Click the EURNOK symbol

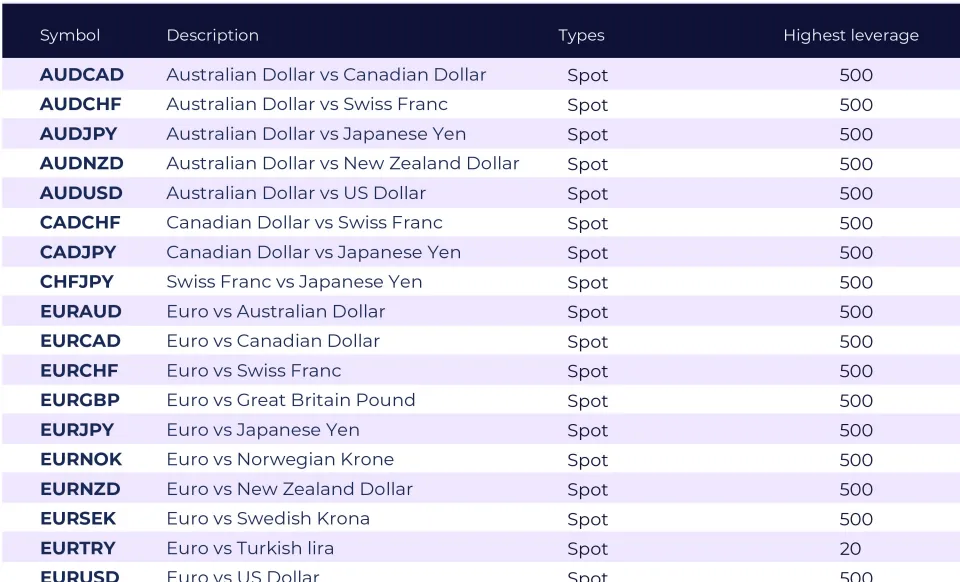81,460
